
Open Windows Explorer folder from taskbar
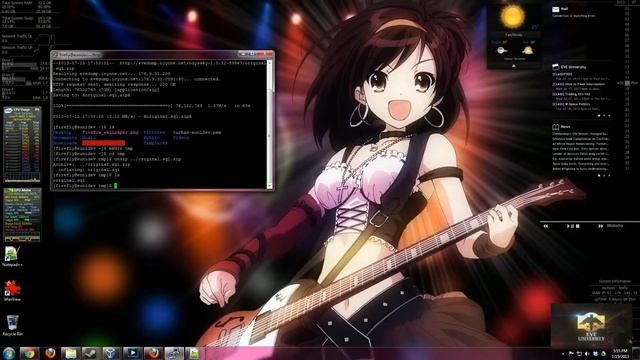(71, 353)
